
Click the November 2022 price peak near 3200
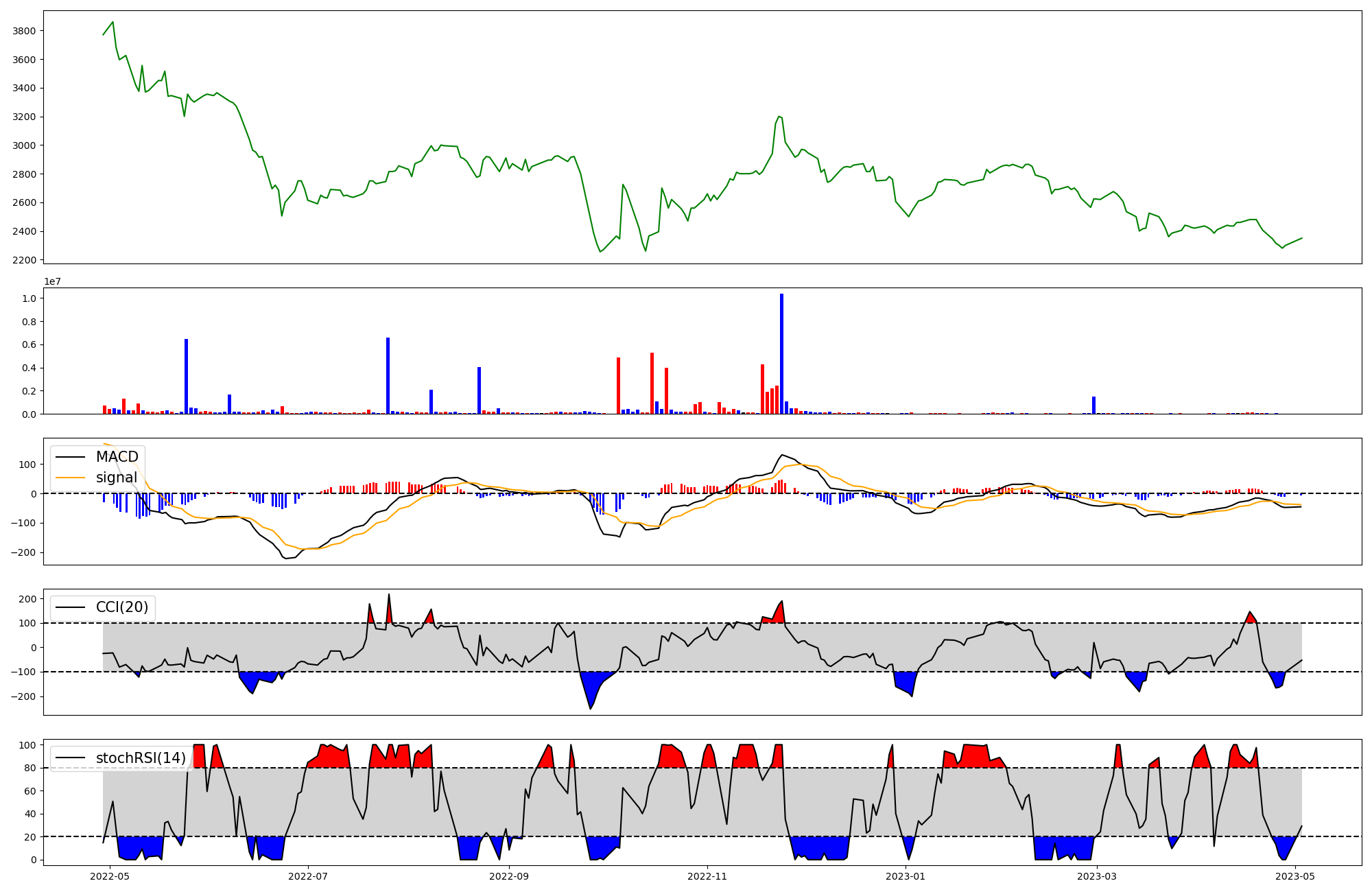779,117
